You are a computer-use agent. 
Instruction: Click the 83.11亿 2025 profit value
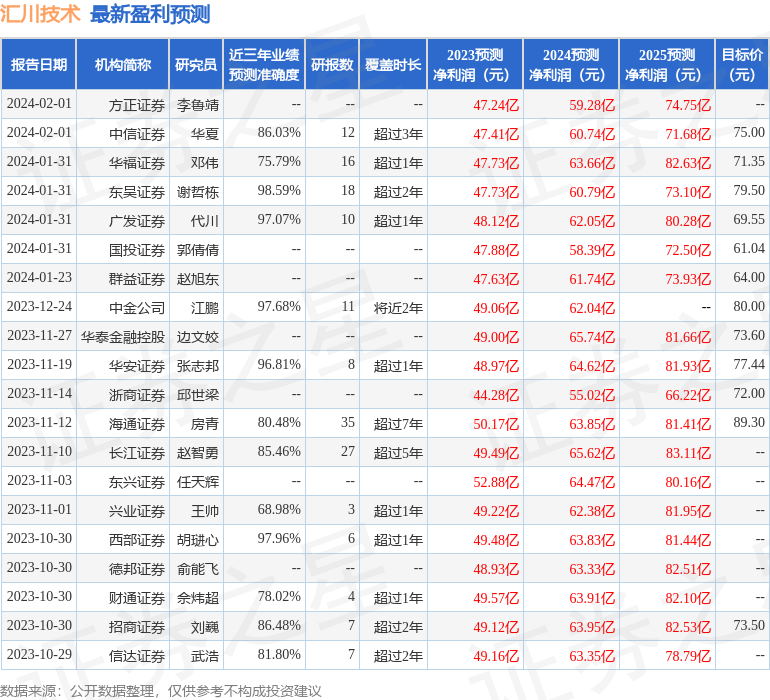pos(688,452)
